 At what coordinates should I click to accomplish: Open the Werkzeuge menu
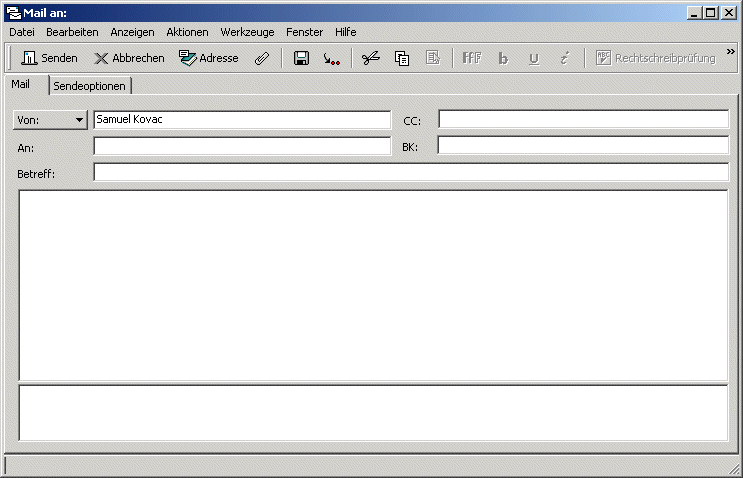coord(247,32)
